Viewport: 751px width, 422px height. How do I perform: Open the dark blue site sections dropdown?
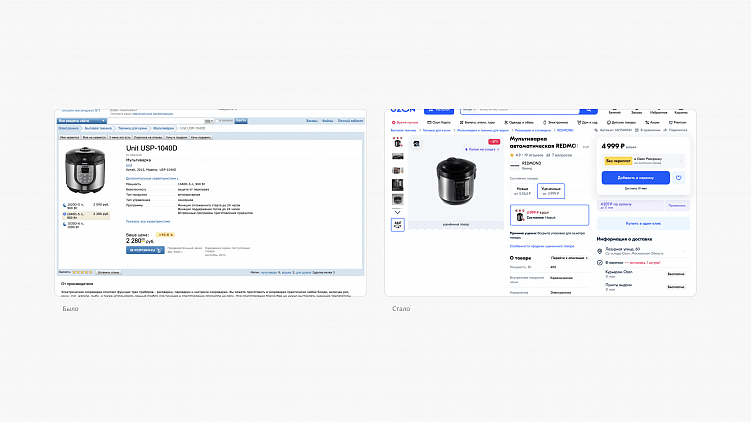[82, 121]
